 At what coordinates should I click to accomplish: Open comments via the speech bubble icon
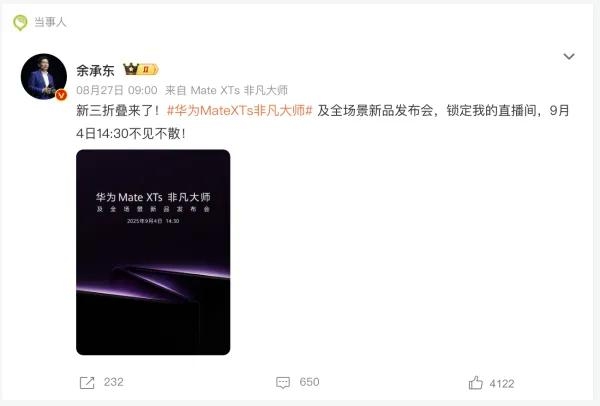click(283, 382)
